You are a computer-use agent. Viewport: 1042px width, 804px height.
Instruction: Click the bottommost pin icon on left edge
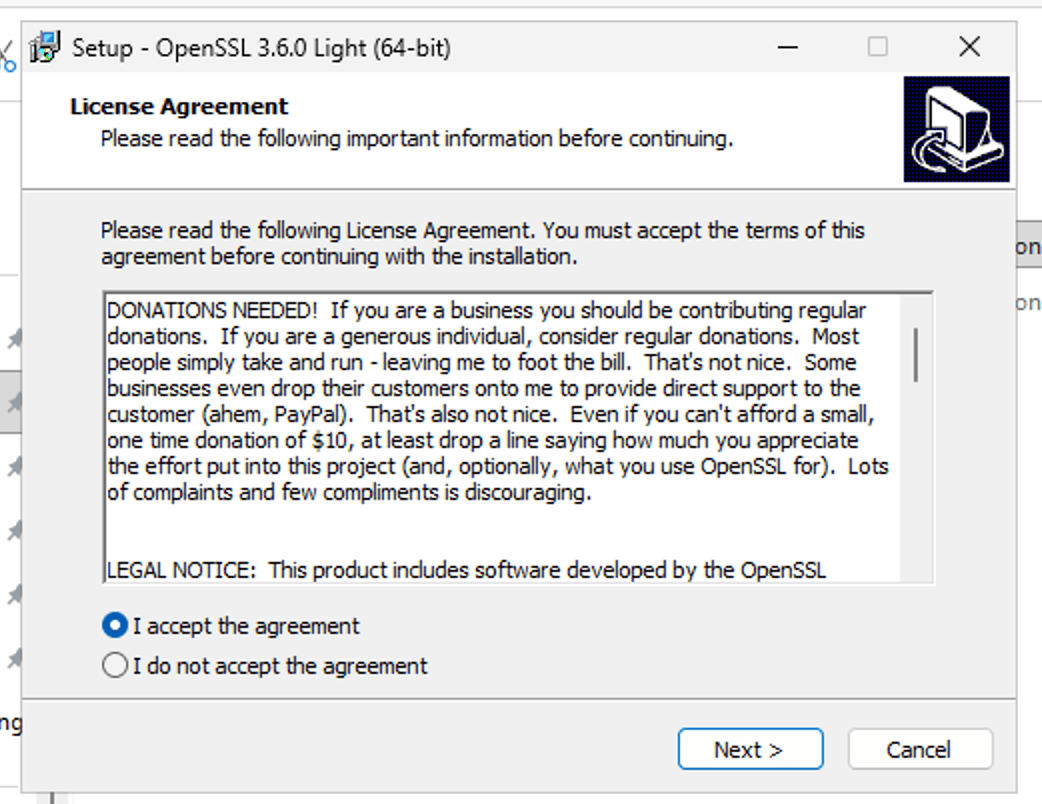(14, 659)
